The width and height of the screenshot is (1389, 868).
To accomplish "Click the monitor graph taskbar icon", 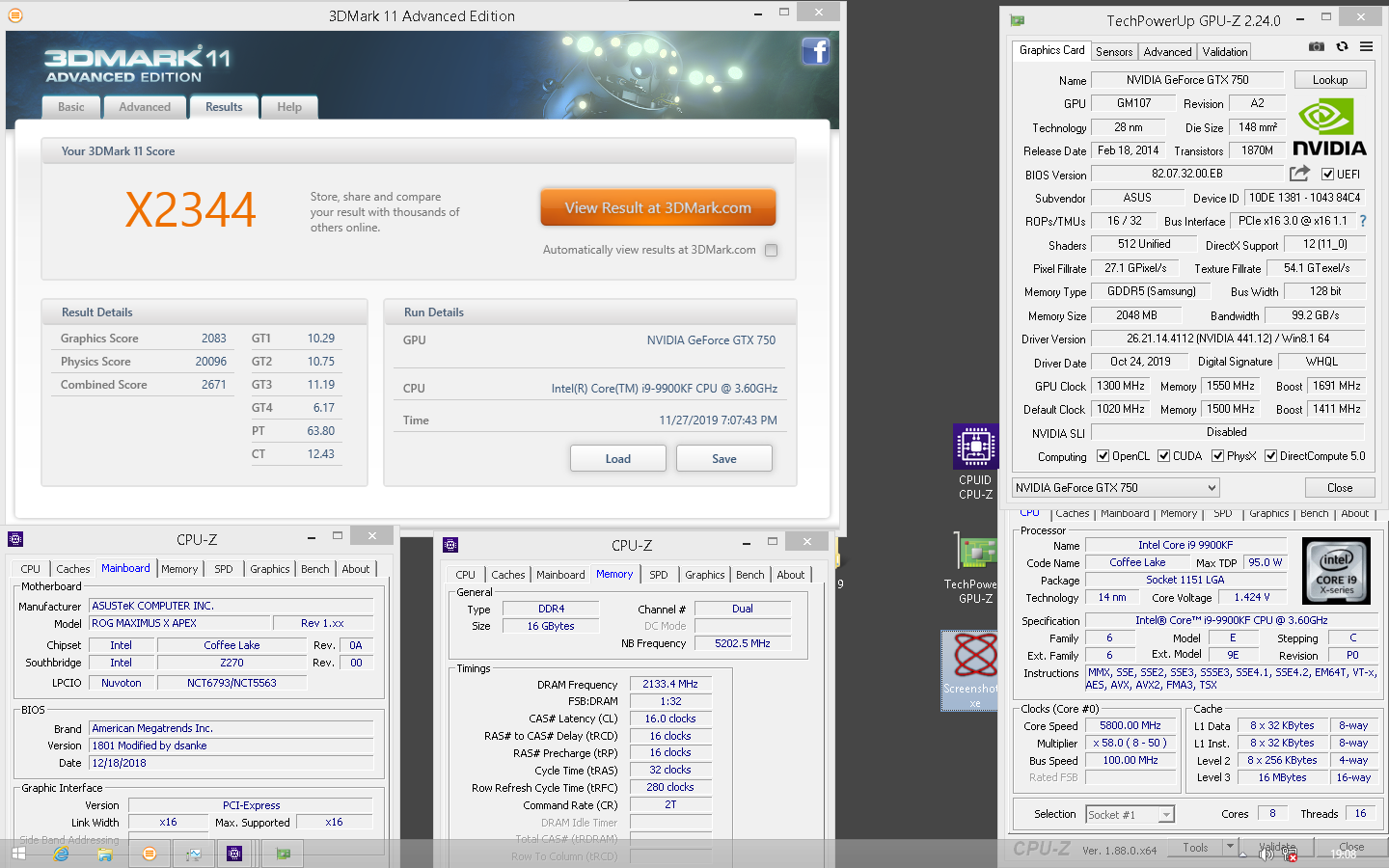I will 193,854.
